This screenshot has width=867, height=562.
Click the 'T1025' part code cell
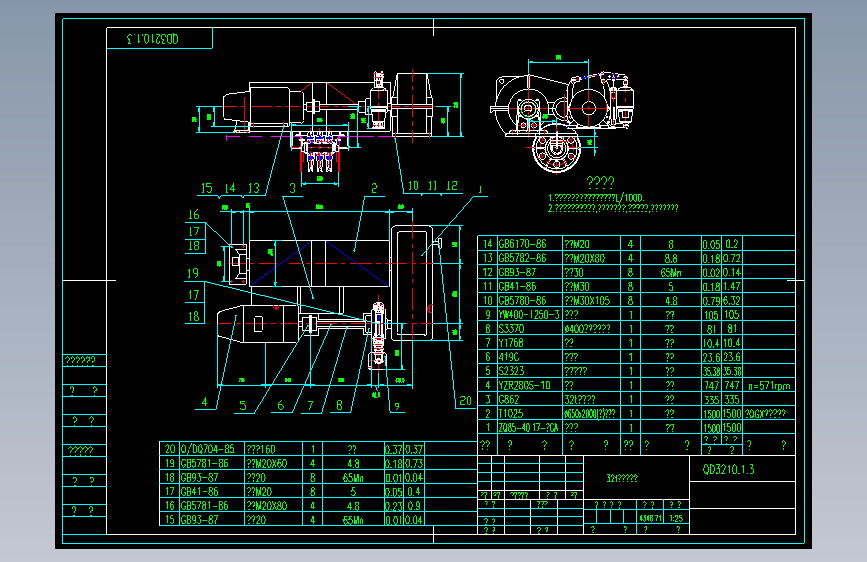click(510, 413)
